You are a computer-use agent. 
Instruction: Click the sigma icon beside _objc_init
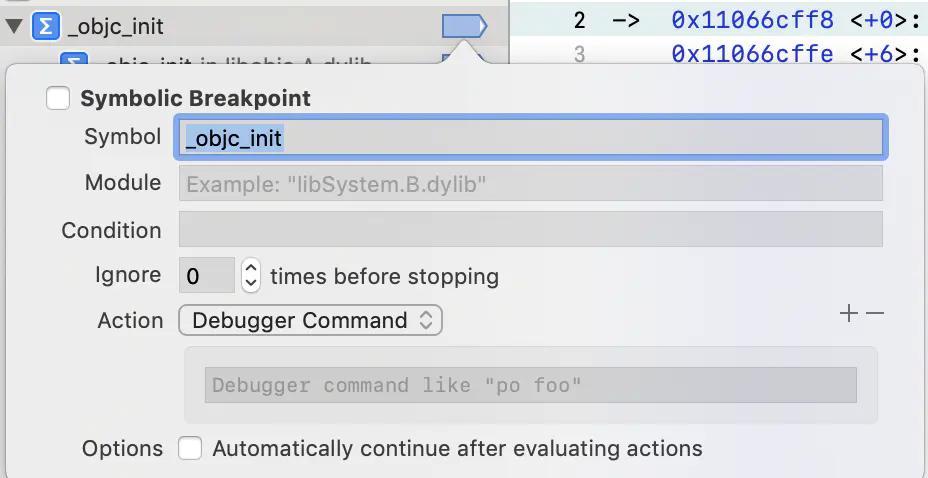click(x=46, y=26)
